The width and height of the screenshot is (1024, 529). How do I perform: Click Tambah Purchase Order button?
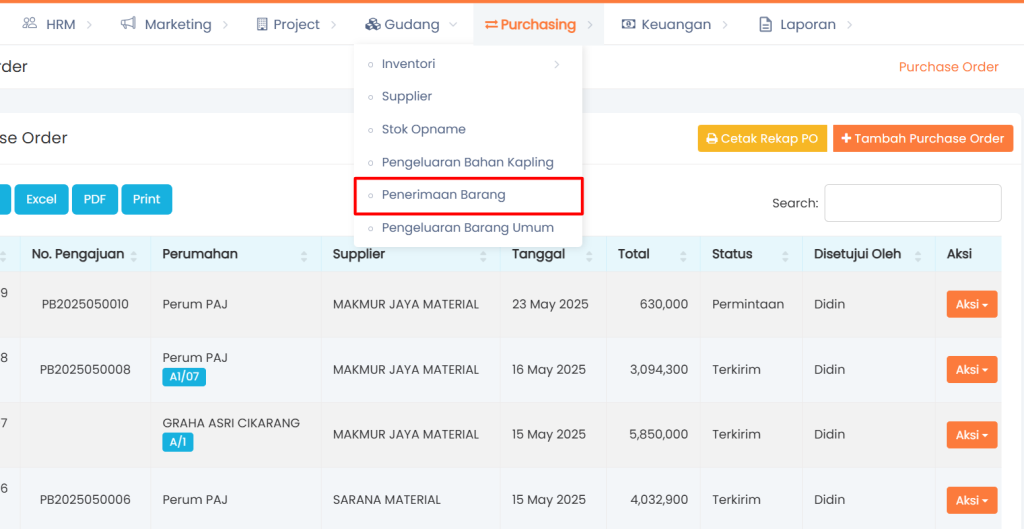pyautogui.click(x=922, y=139)
